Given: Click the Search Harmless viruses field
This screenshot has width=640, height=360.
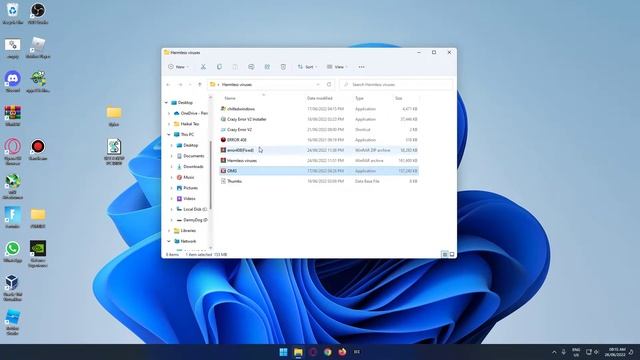Looking at the screenshot, I should click(x=396, y=84).
